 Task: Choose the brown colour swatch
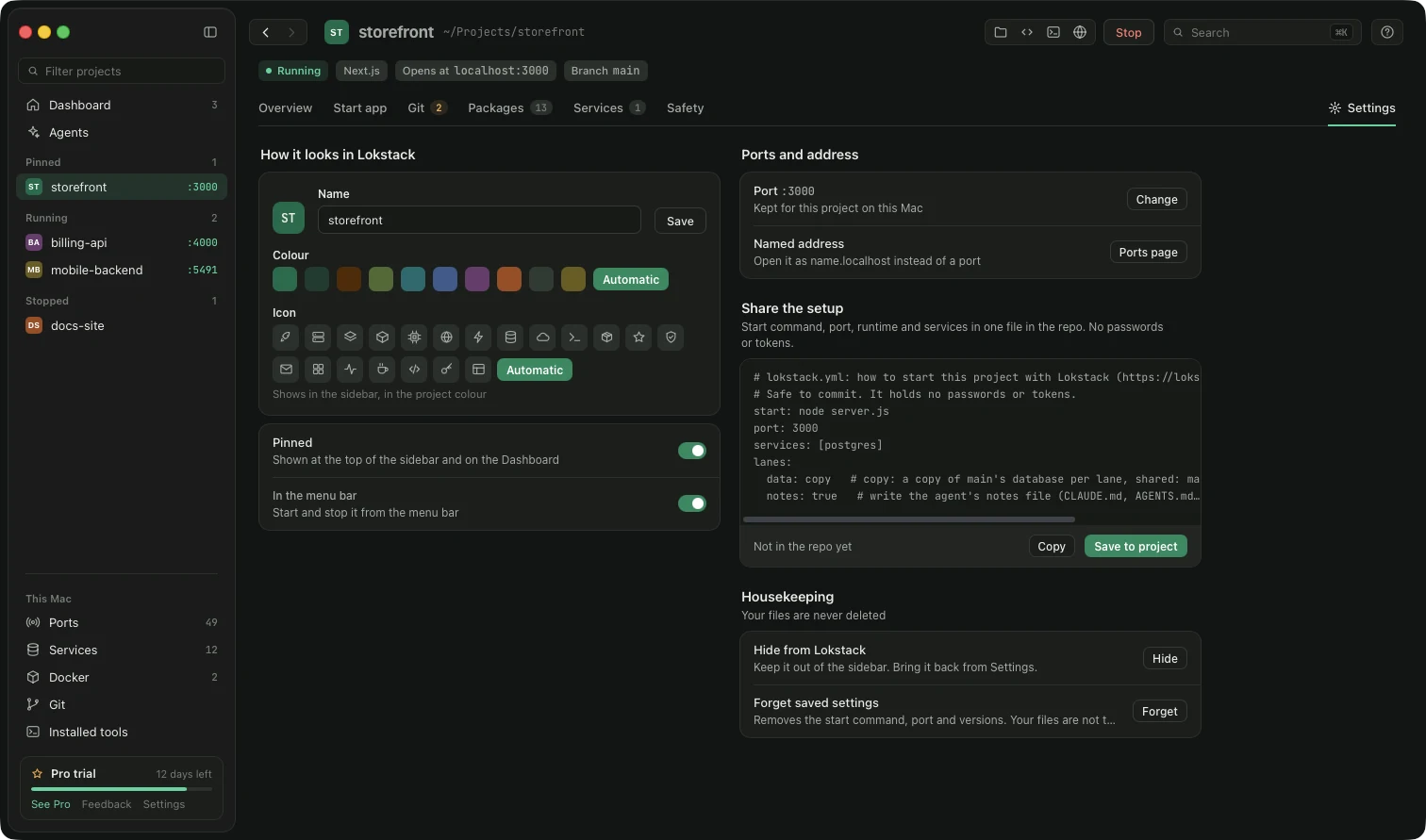[349, 279]
